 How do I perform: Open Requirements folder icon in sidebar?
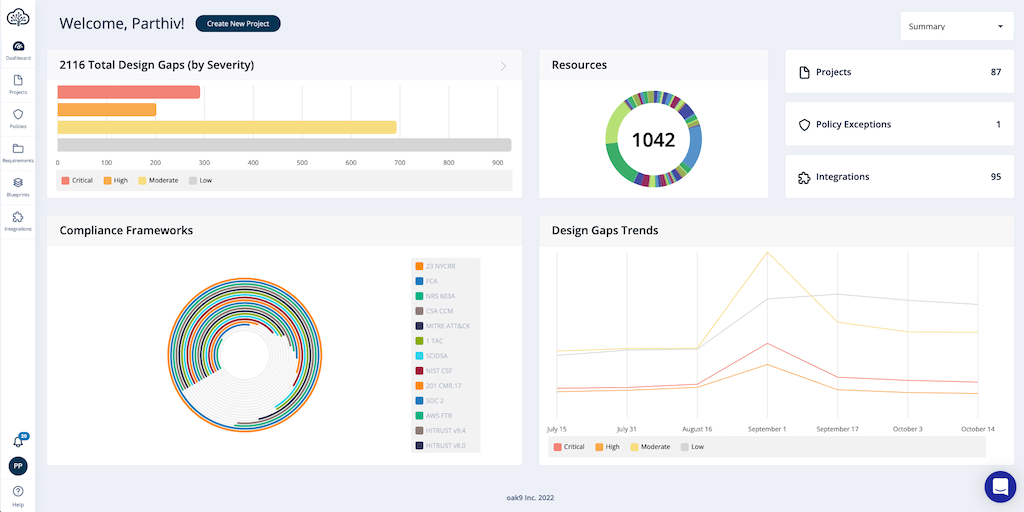pos(18,151)
